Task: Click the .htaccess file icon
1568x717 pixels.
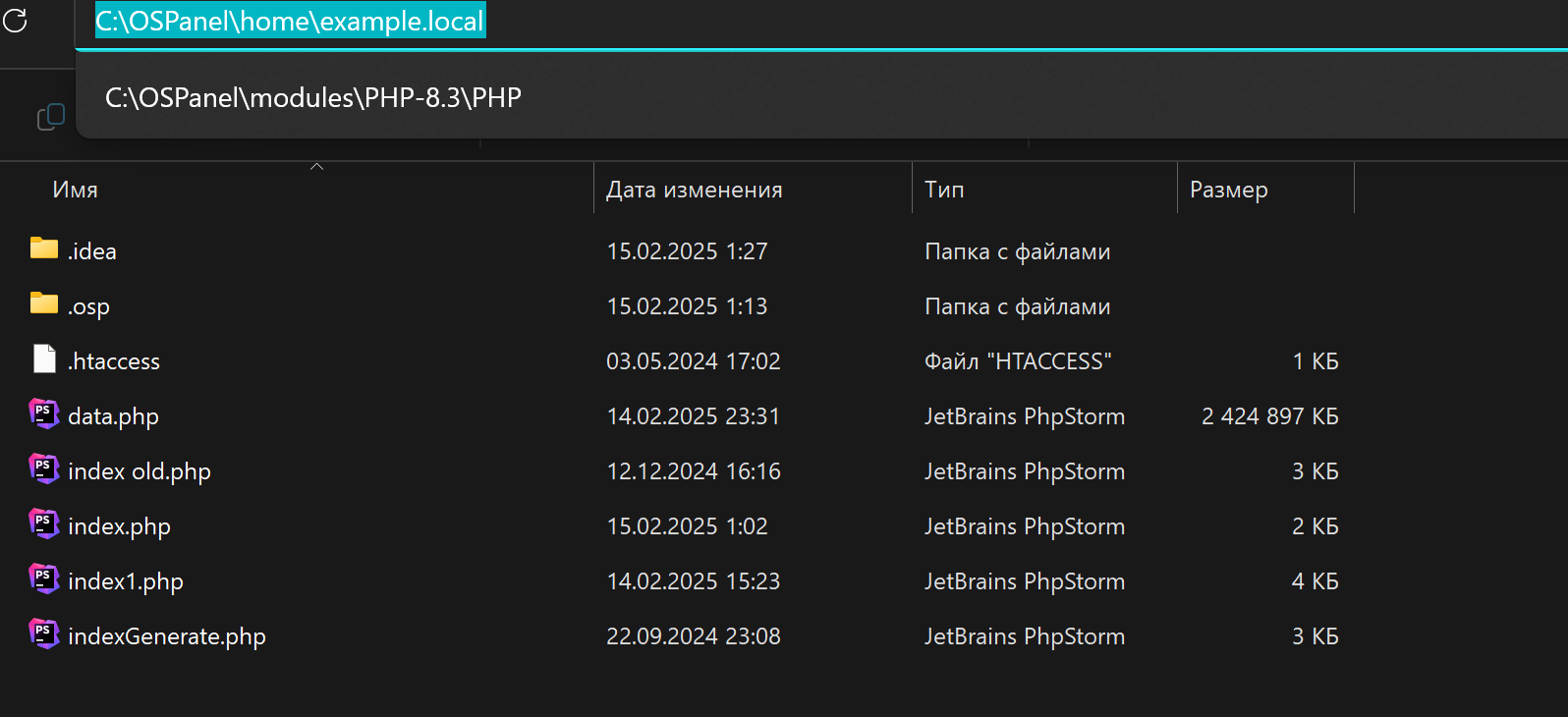Action: [x=44, y=359]
